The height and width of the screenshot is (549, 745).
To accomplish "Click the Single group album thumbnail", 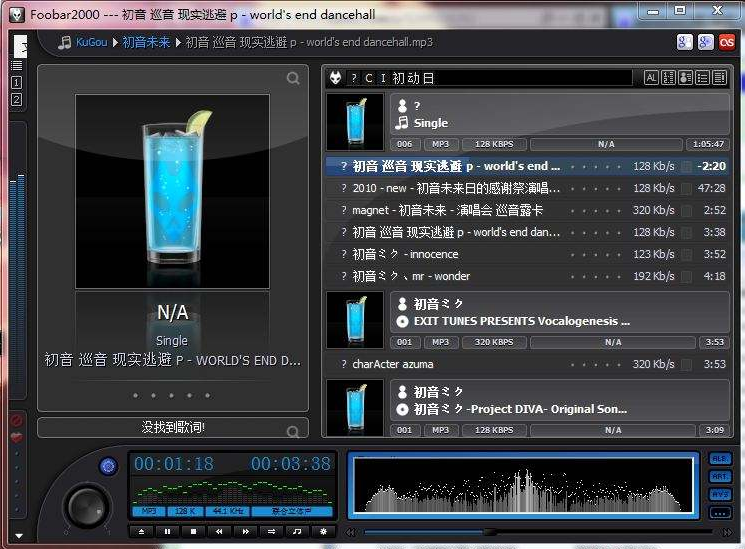I will [x=355, y=122].
